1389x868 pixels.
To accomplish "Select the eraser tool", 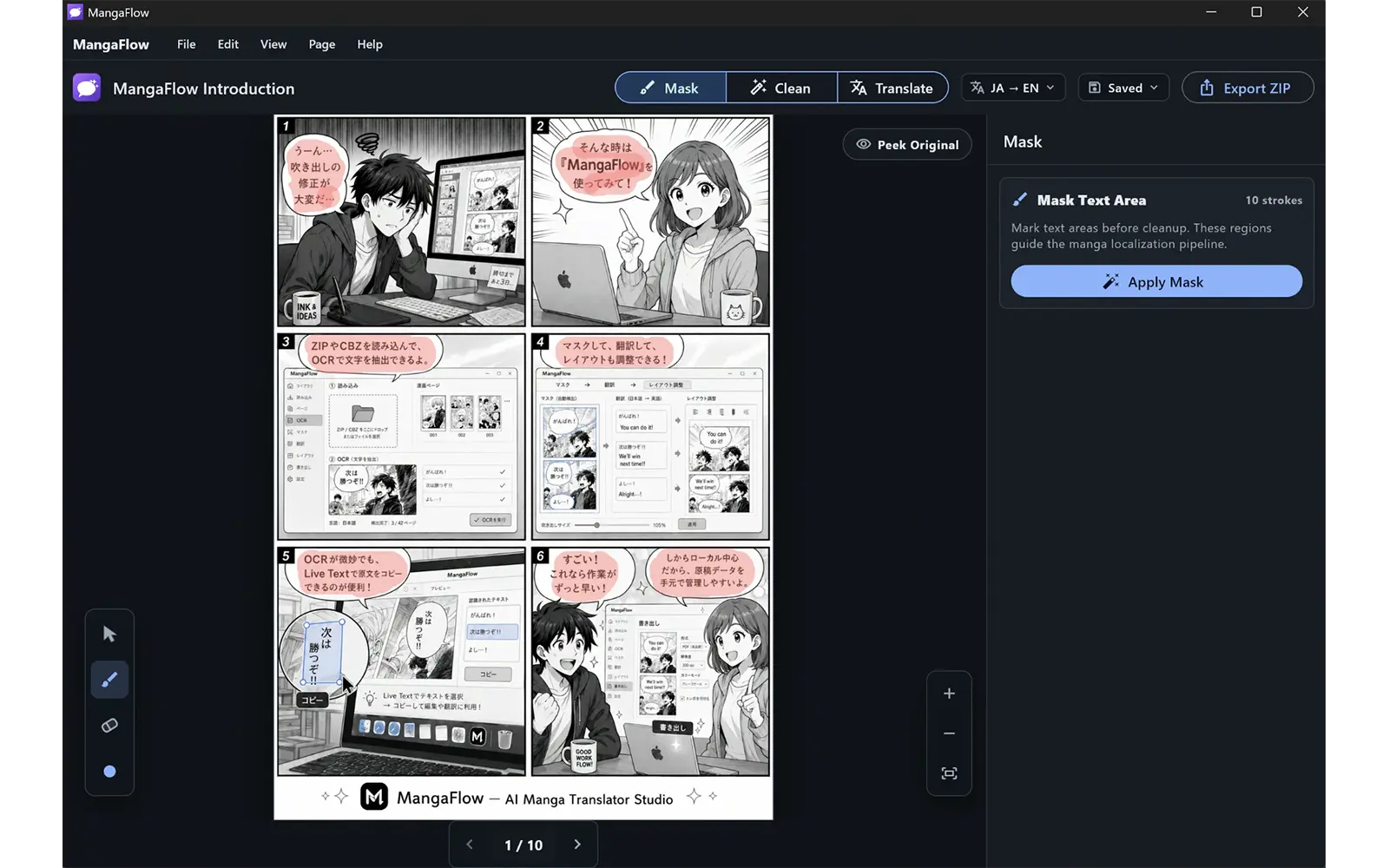I will (x=109, y=725).
